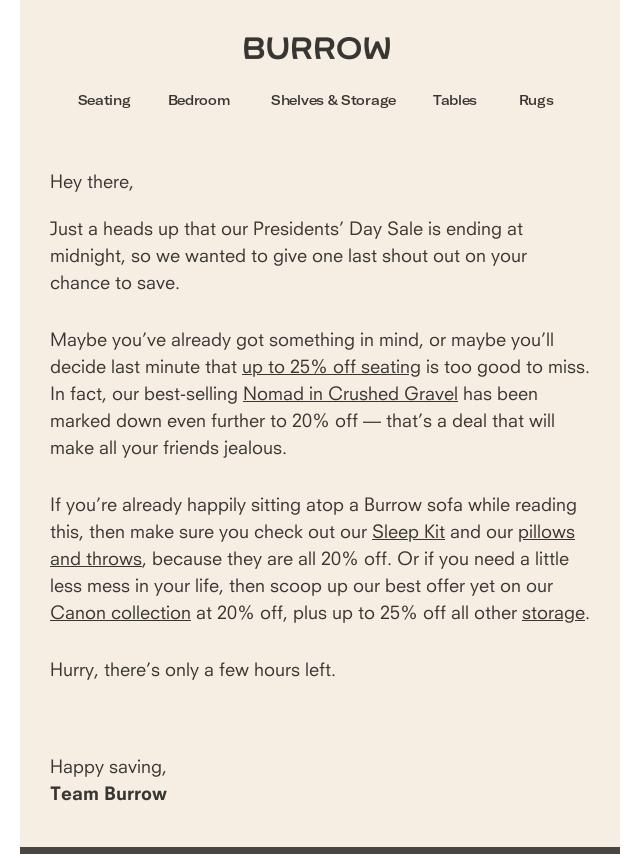Click the 'Hey there,' greeting line
Viewport: 640px width, 854px height.
(x=92, y=182)
